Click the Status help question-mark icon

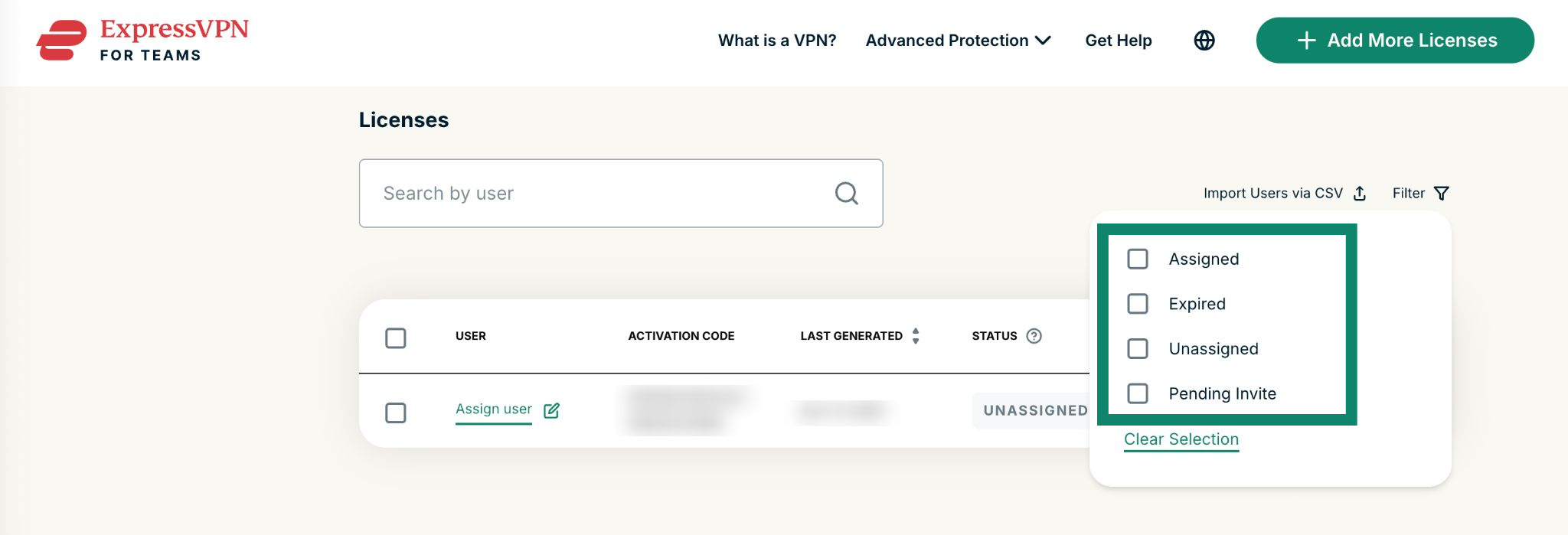[x=1034, y=336]
